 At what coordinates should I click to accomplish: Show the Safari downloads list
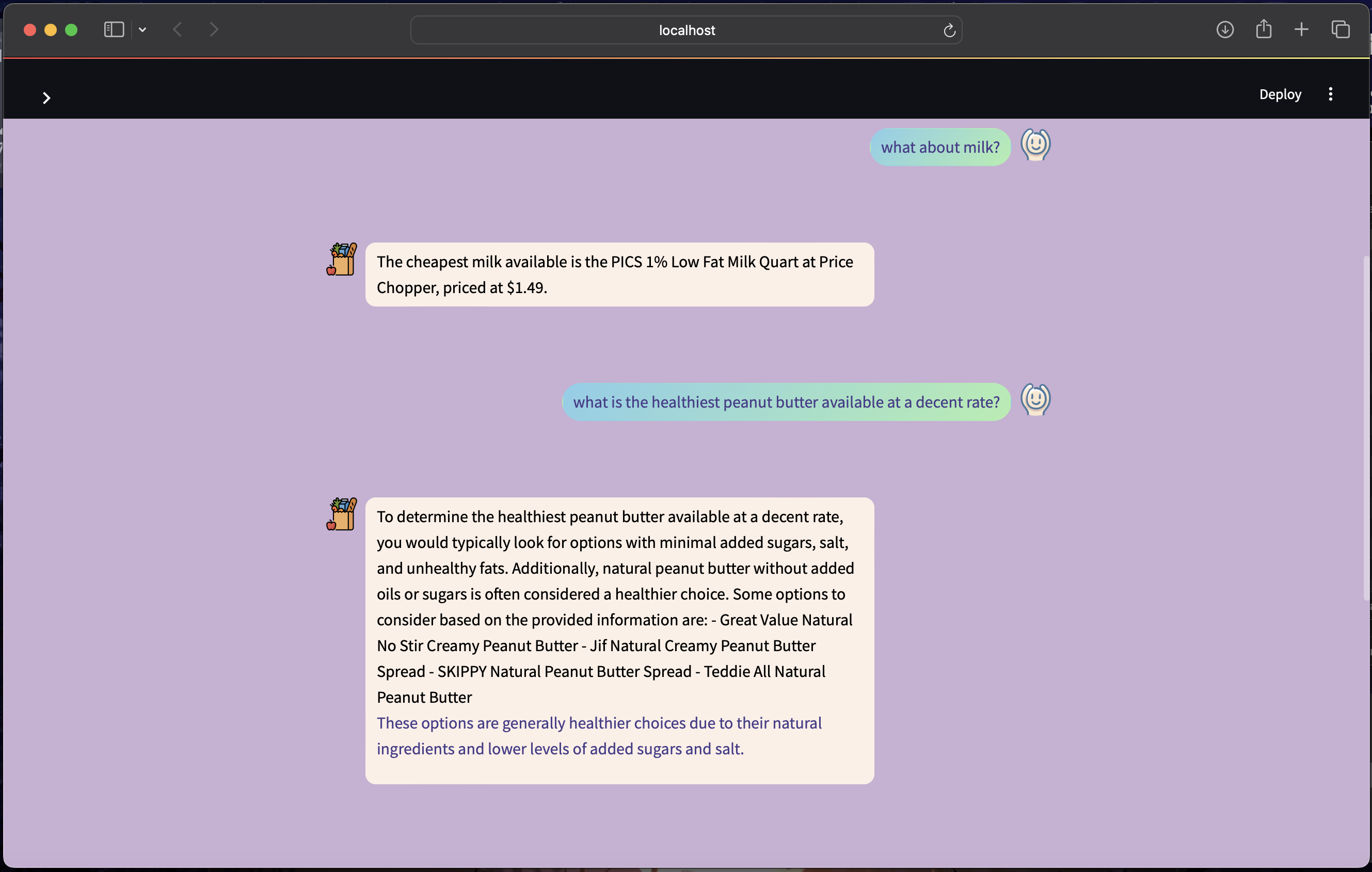point(1225,29)
